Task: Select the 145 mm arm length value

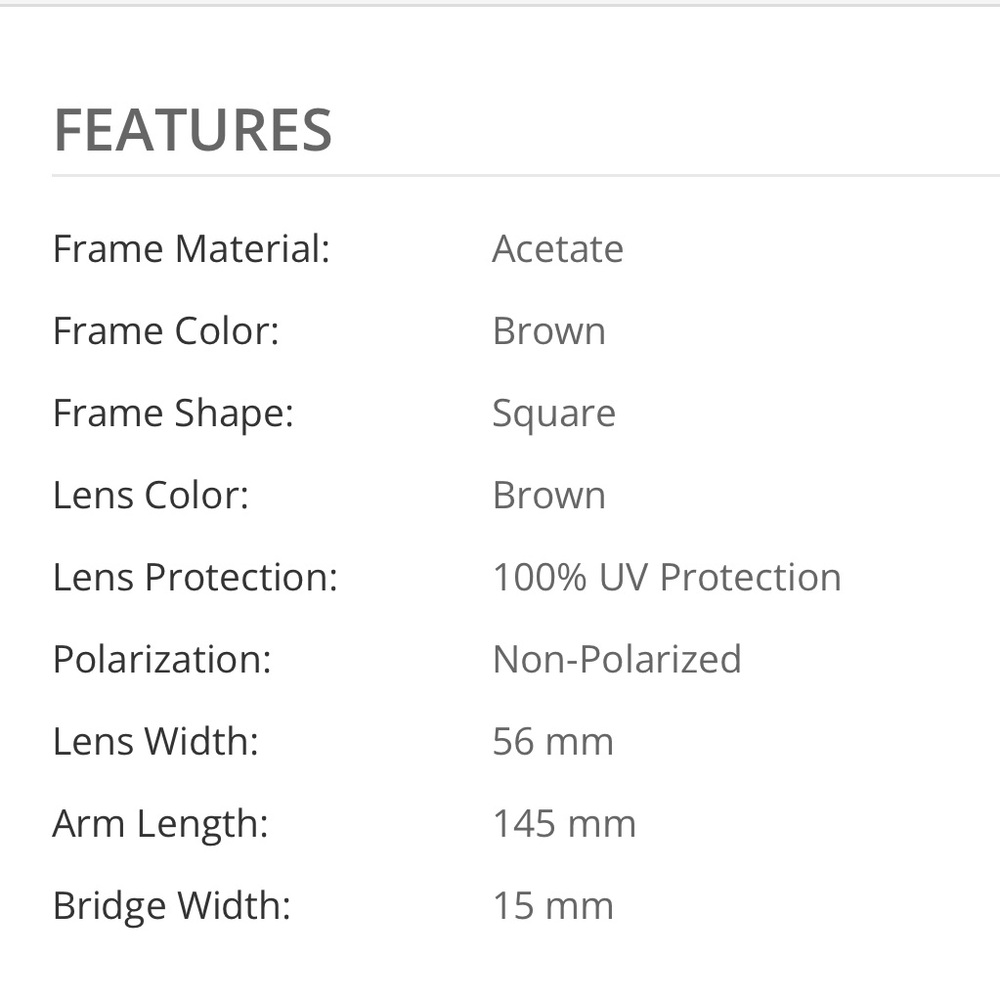Action: (563, 823)
